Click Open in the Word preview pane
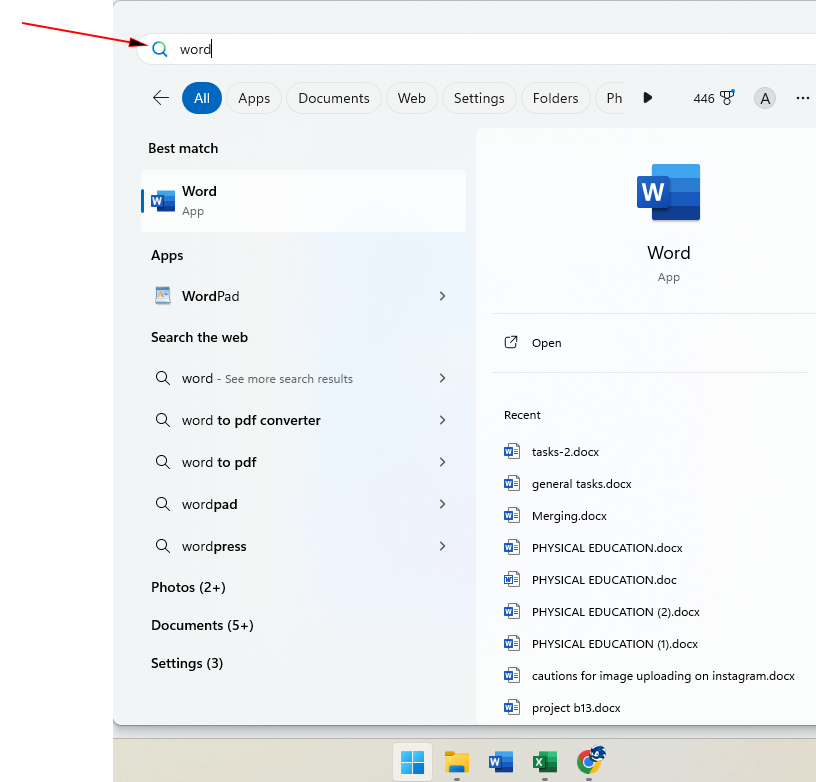Viewport: 816px width, 782px height. [546, 343]
